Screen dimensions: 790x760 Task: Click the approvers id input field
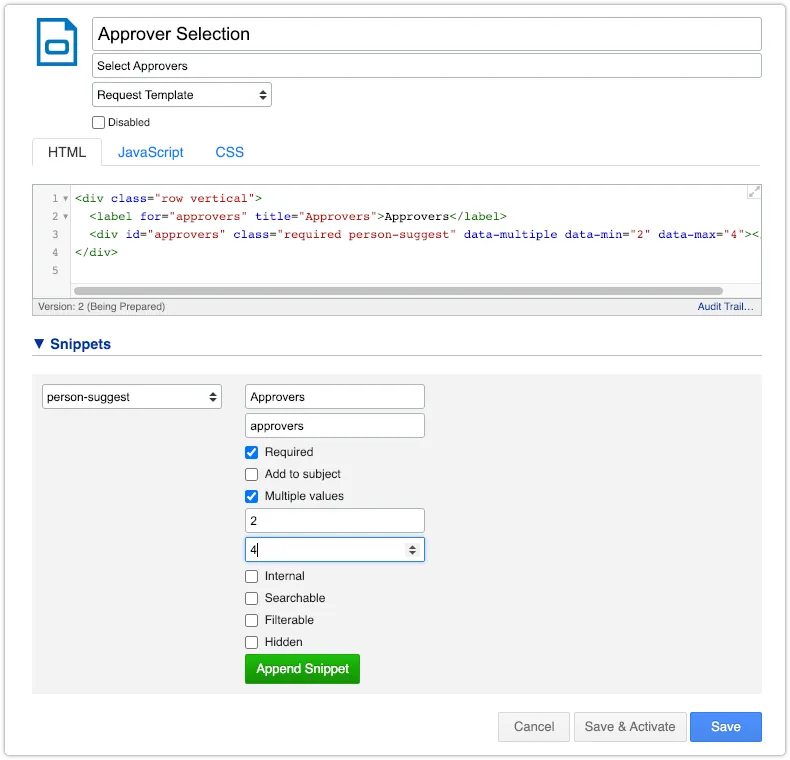[335, 426]
